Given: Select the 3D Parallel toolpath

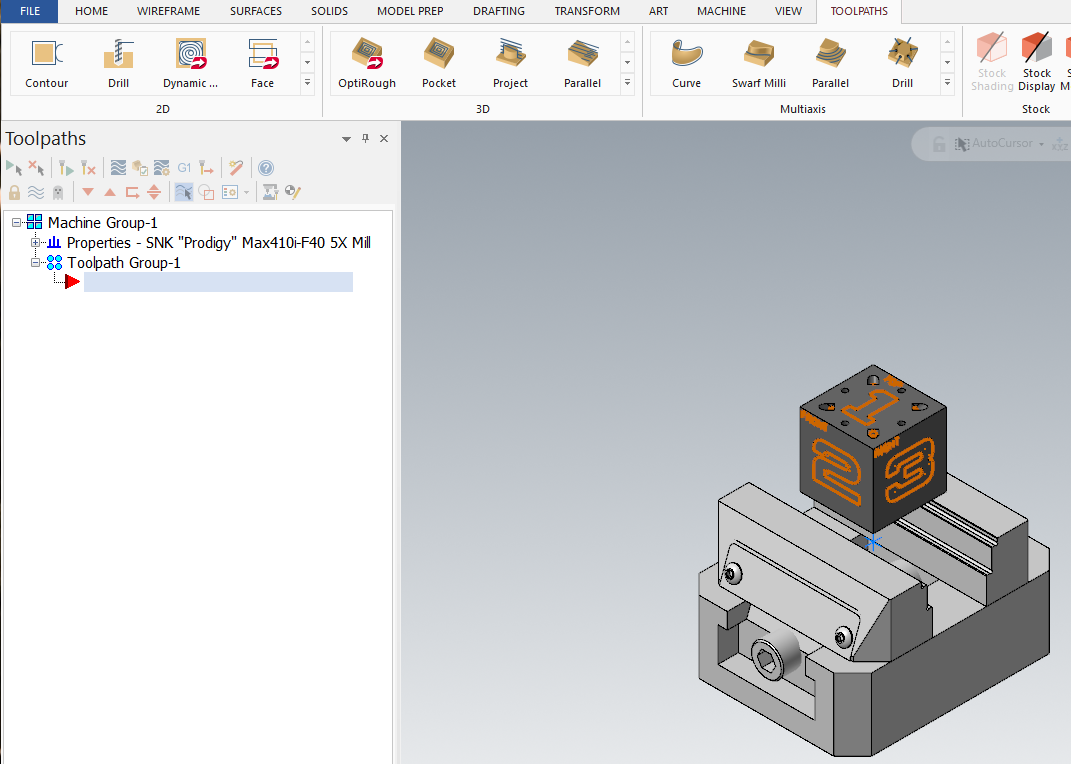Looking at the screenshot, I should point(582,63).
